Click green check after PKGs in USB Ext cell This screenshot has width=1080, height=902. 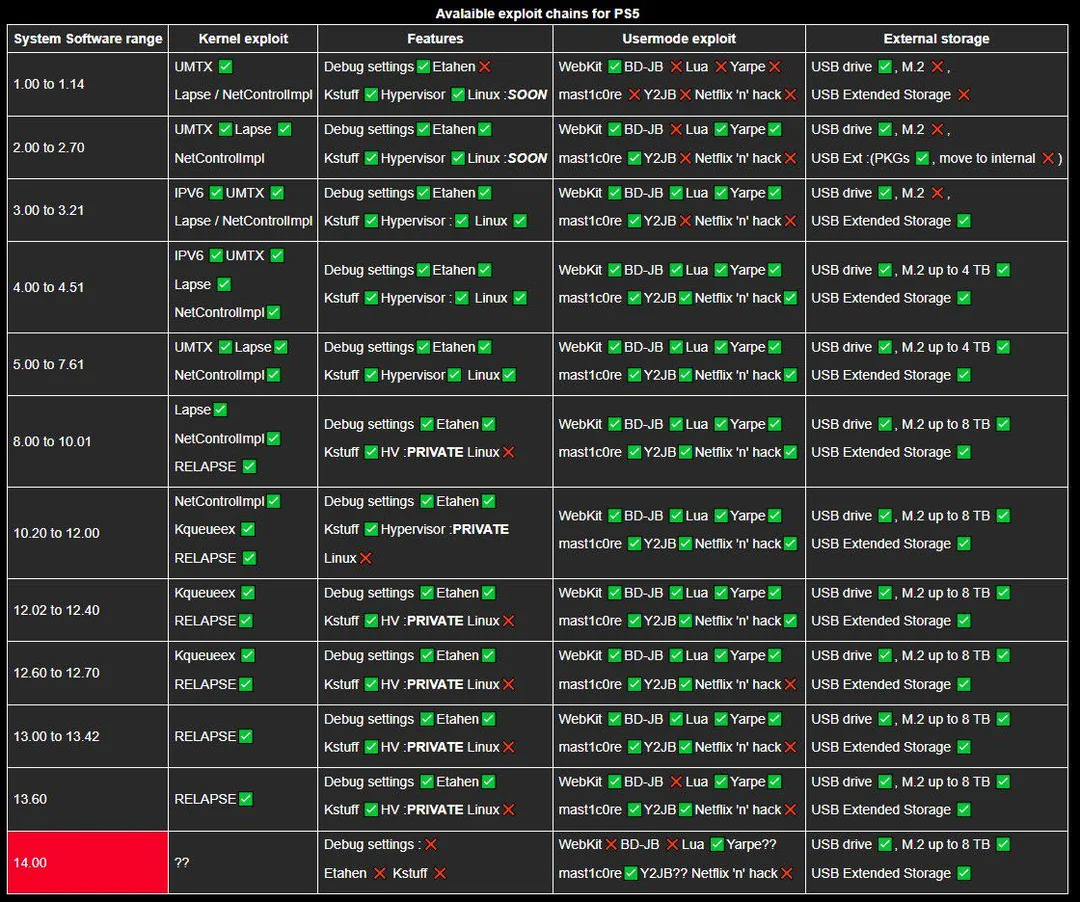[x=922, y=158]
